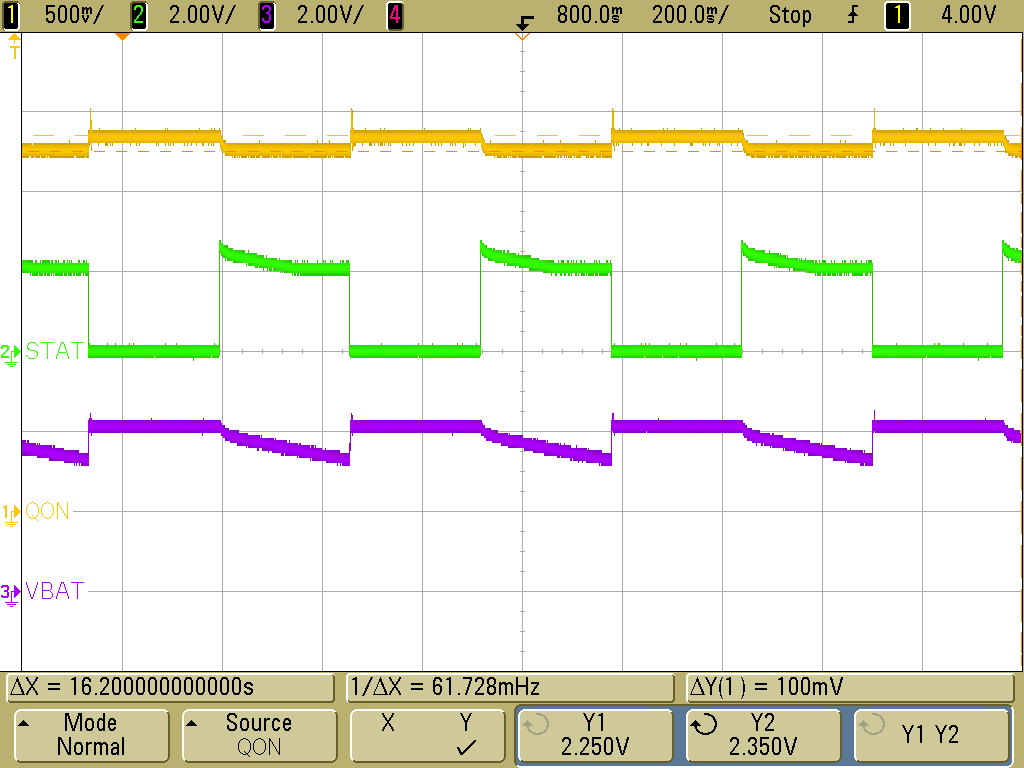The width and height of the screenshot is (1024, 768).
Task: Select the X Y cursor axis softkey
Action: [x=427, y=735]
